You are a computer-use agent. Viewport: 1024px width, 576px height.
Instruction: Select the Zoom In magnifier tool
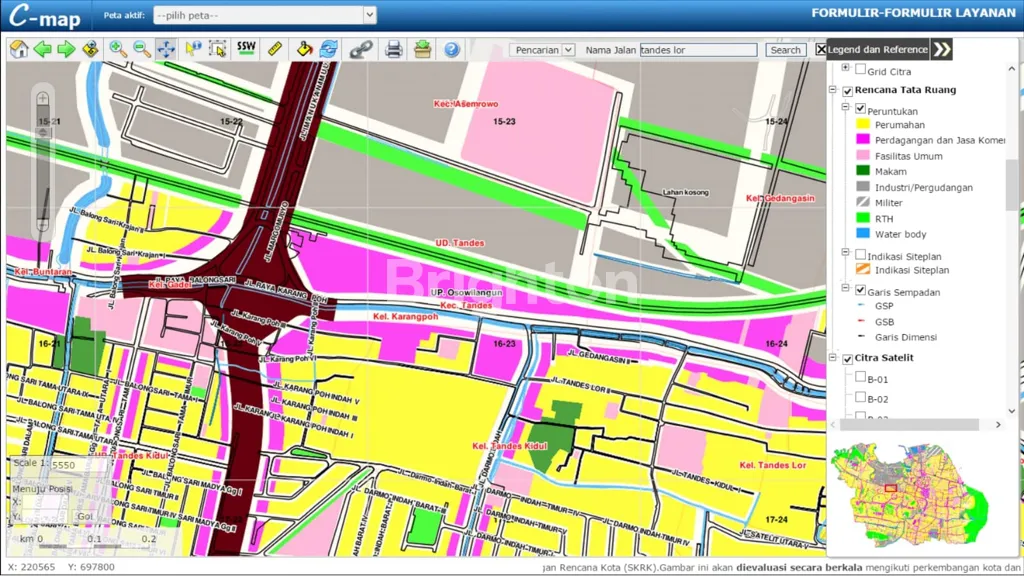tap(118, 49)
